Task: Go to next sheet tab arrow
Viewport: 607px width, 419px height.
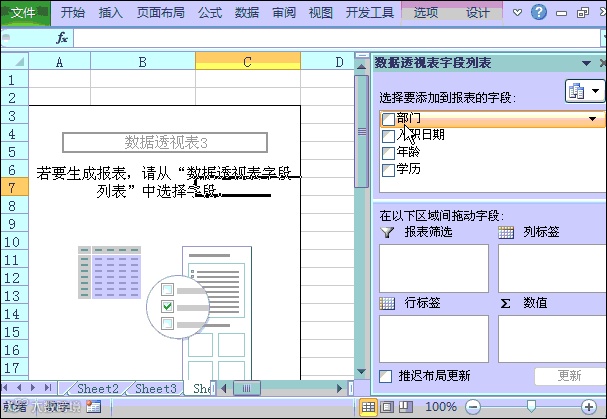Action: (x=33, y=388)
